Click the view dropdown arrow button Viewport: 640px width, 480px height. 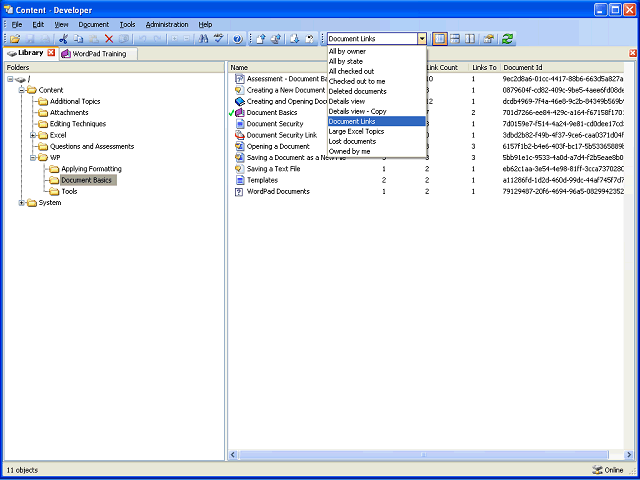(x=422, y=39)
